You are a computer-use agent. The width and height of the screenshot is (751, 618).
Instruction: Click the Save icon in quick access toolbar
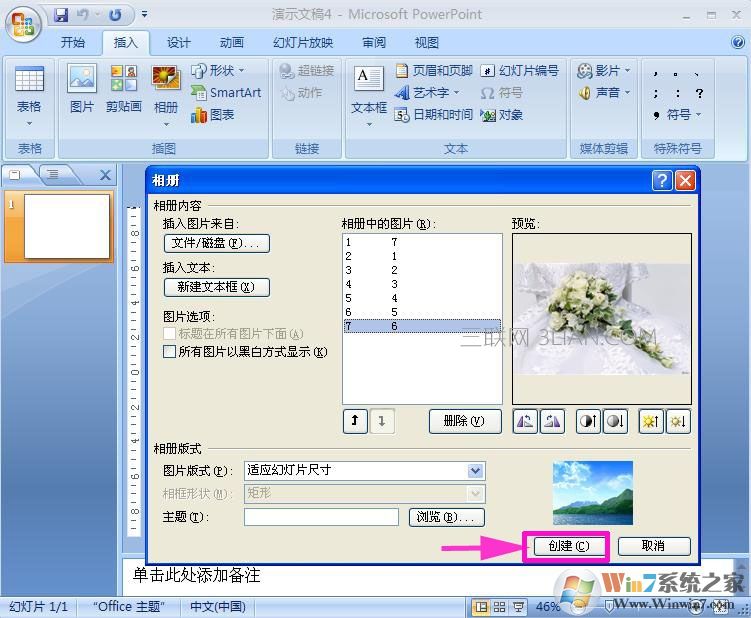[x=61, y=15]
